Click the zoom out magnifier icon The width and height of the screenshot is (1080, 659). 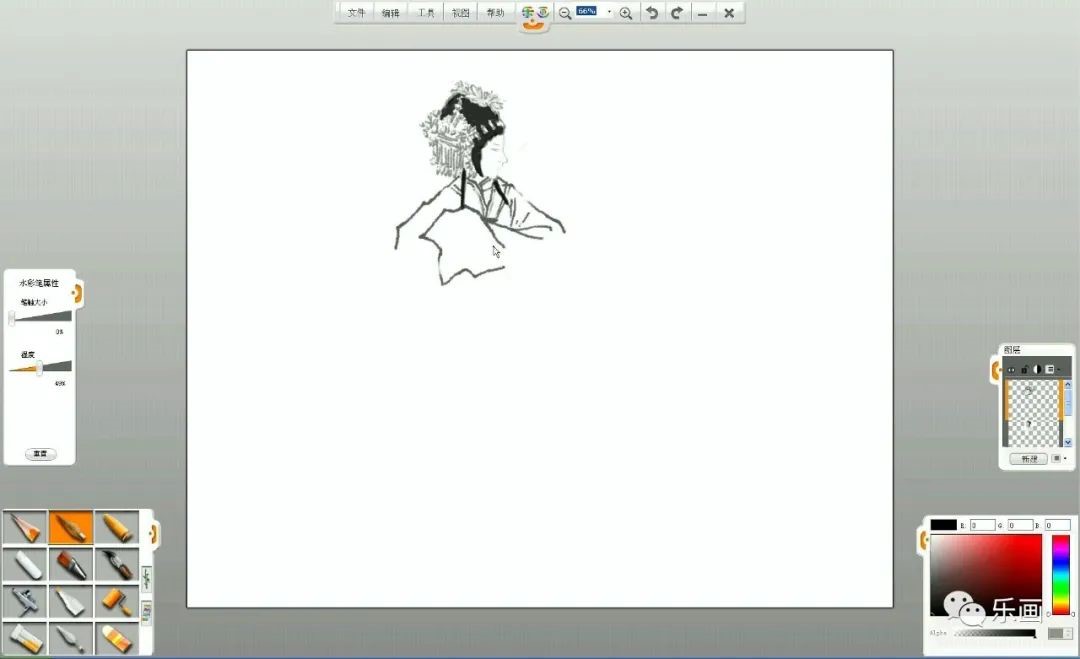pyautogui.click(x=565, y=13)
